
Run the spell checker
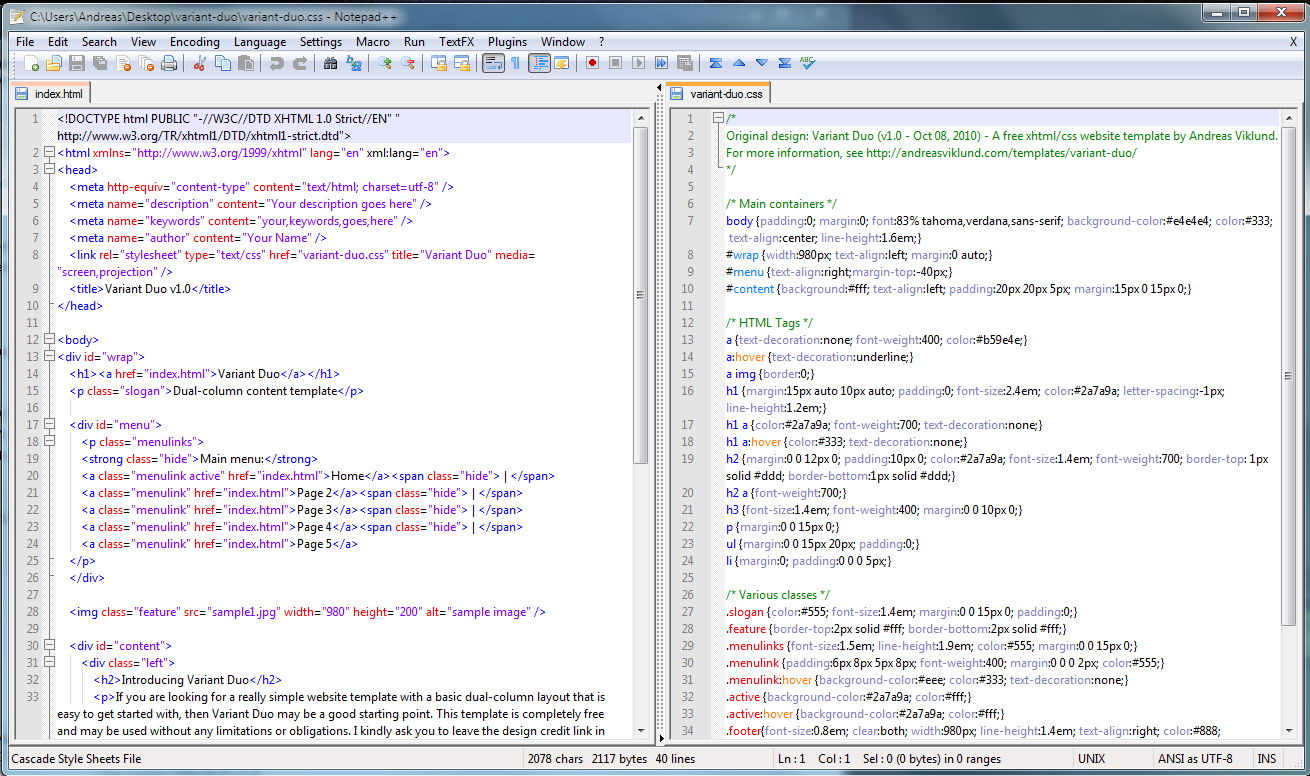coord(807,62)
